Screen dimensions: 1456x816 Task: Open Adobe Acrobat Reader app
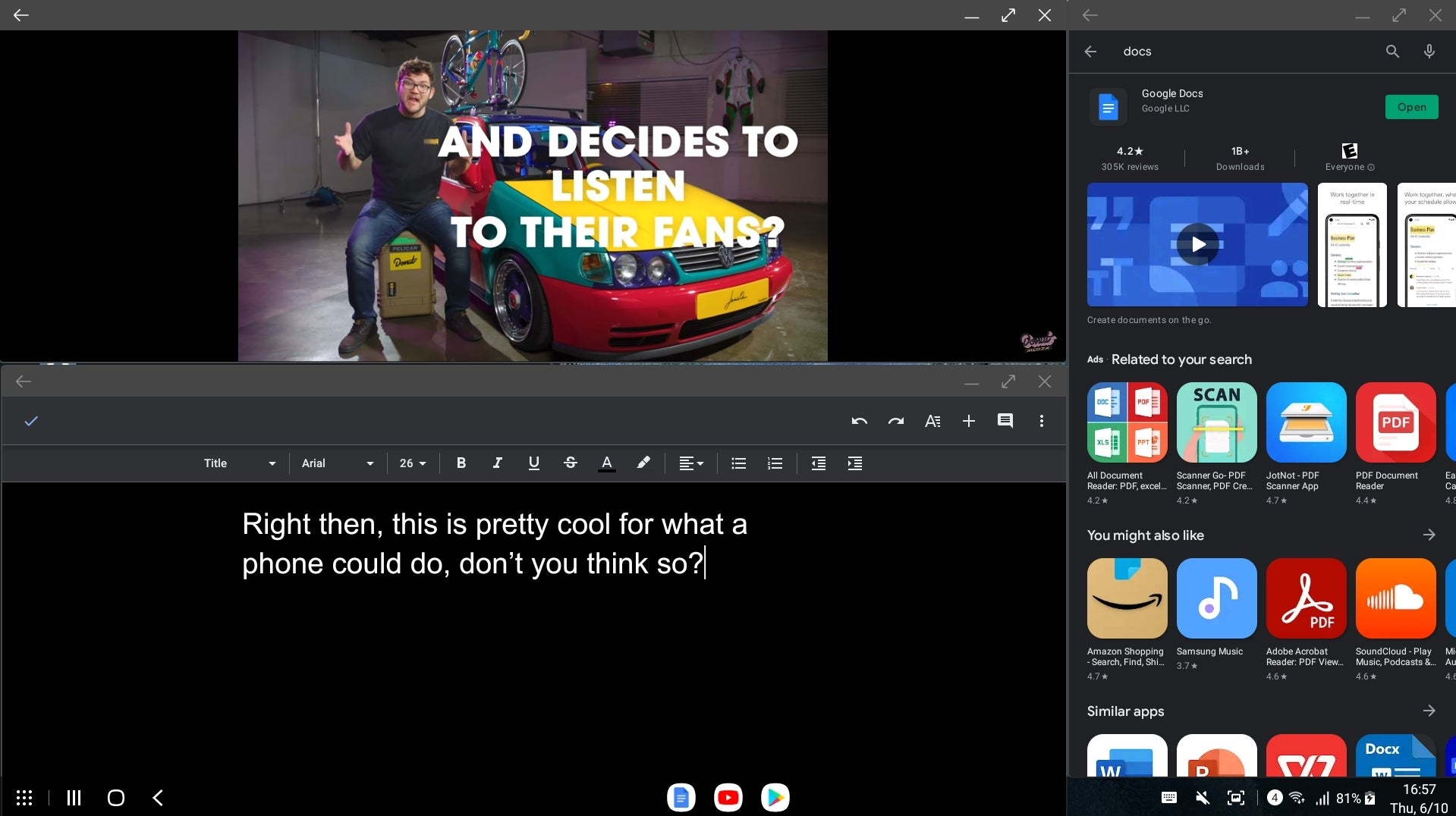click(x=1306, y=619)
